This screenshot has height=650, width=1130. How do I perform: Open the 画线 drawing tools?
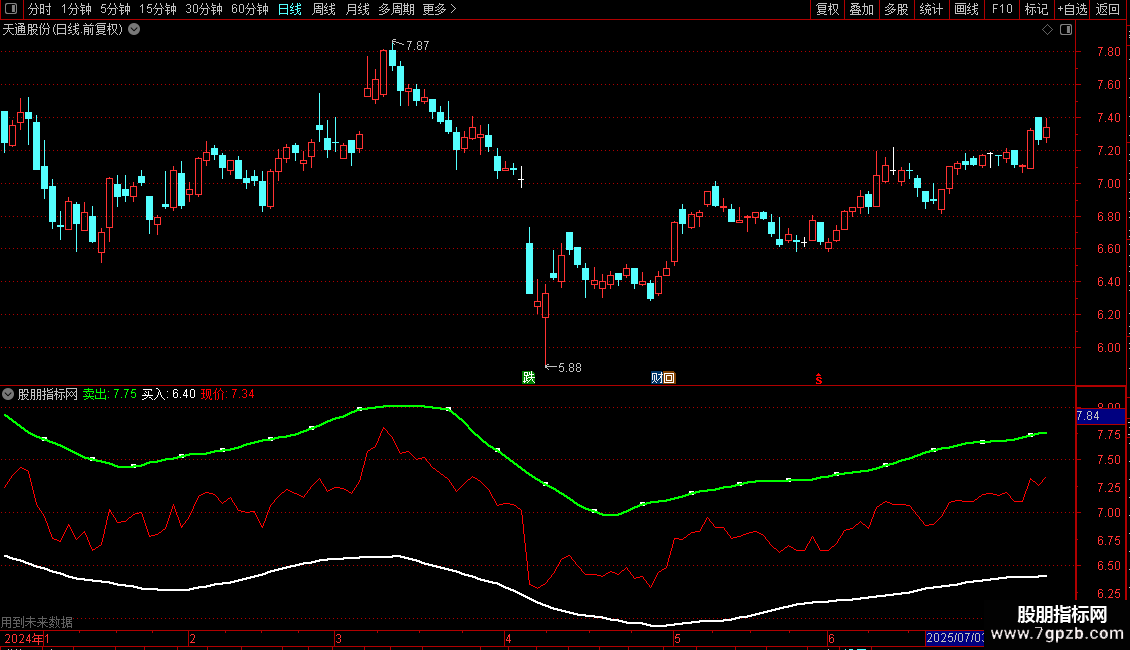tap(966, 9)
